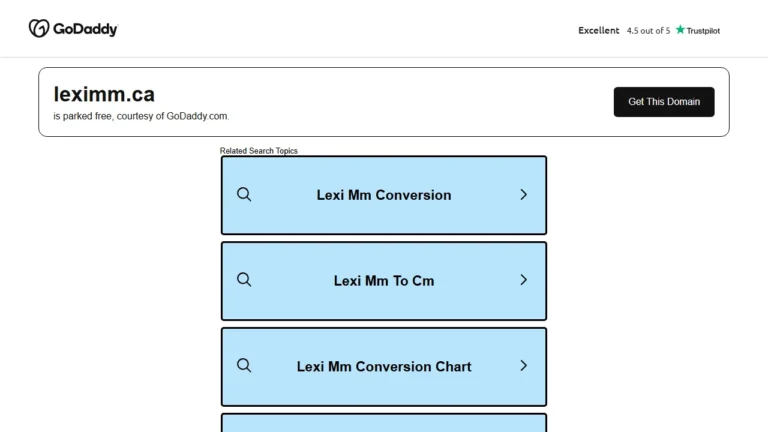Click the 'Related Search Topics' label
The height and width of the screenshot is (432, 768).
click(259, 151)
